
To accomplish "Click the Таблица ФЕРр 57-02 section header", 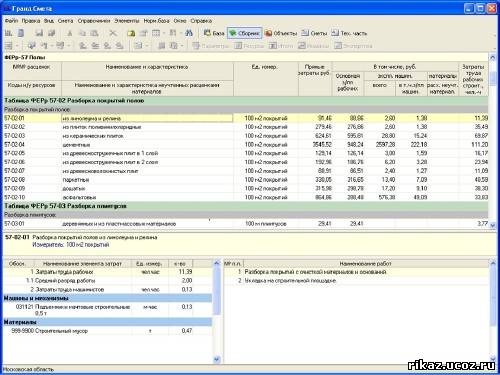I will [246, 101].
